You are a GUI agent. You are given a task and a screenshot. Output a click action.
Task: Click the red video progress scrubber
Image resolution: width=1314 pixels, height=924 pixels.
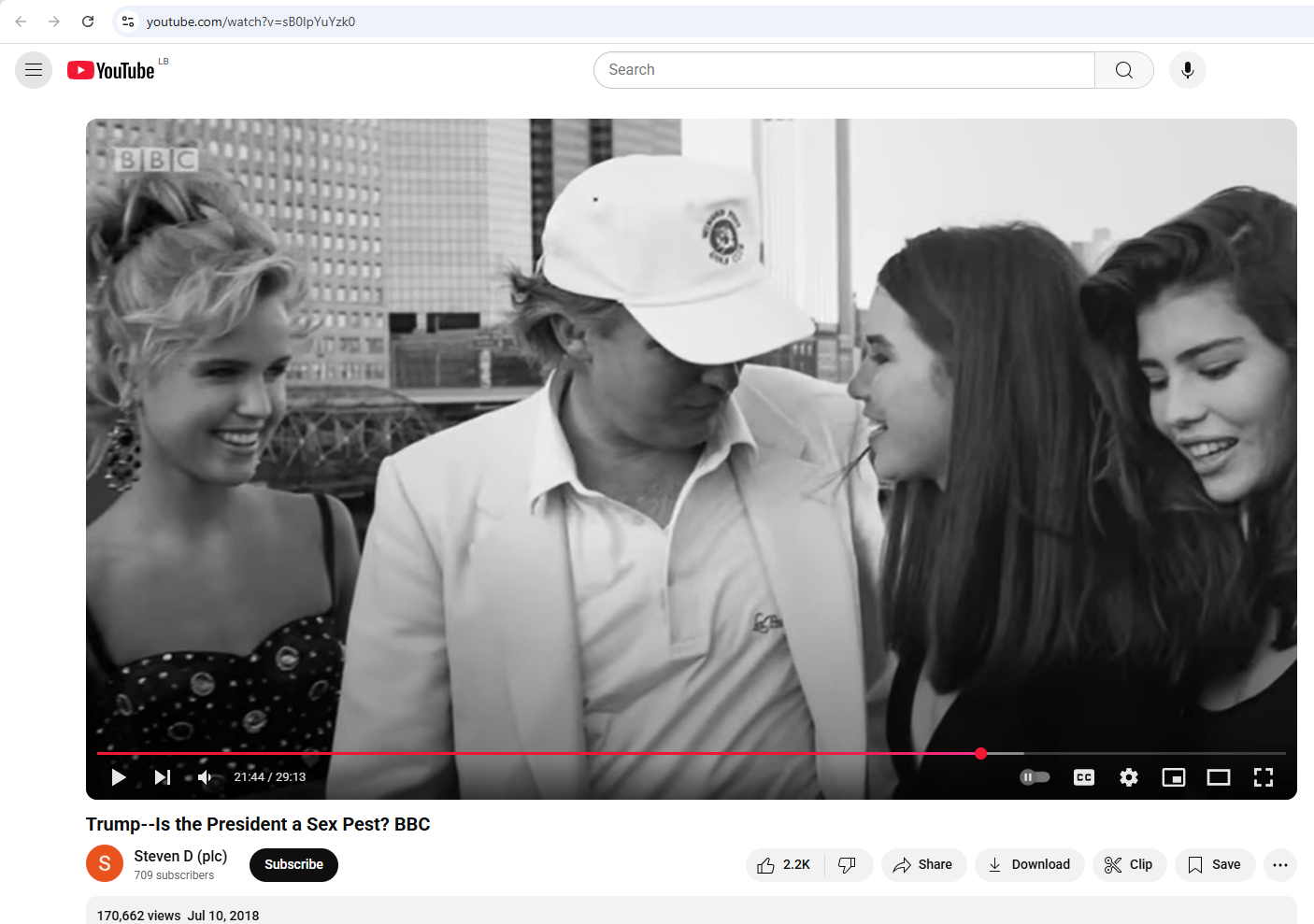click(980, 753)
